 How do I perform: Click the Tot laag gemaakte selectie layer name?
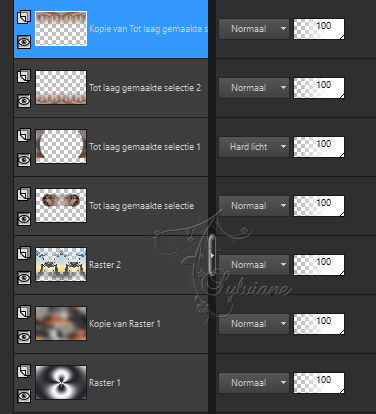[x=141, y=206]
